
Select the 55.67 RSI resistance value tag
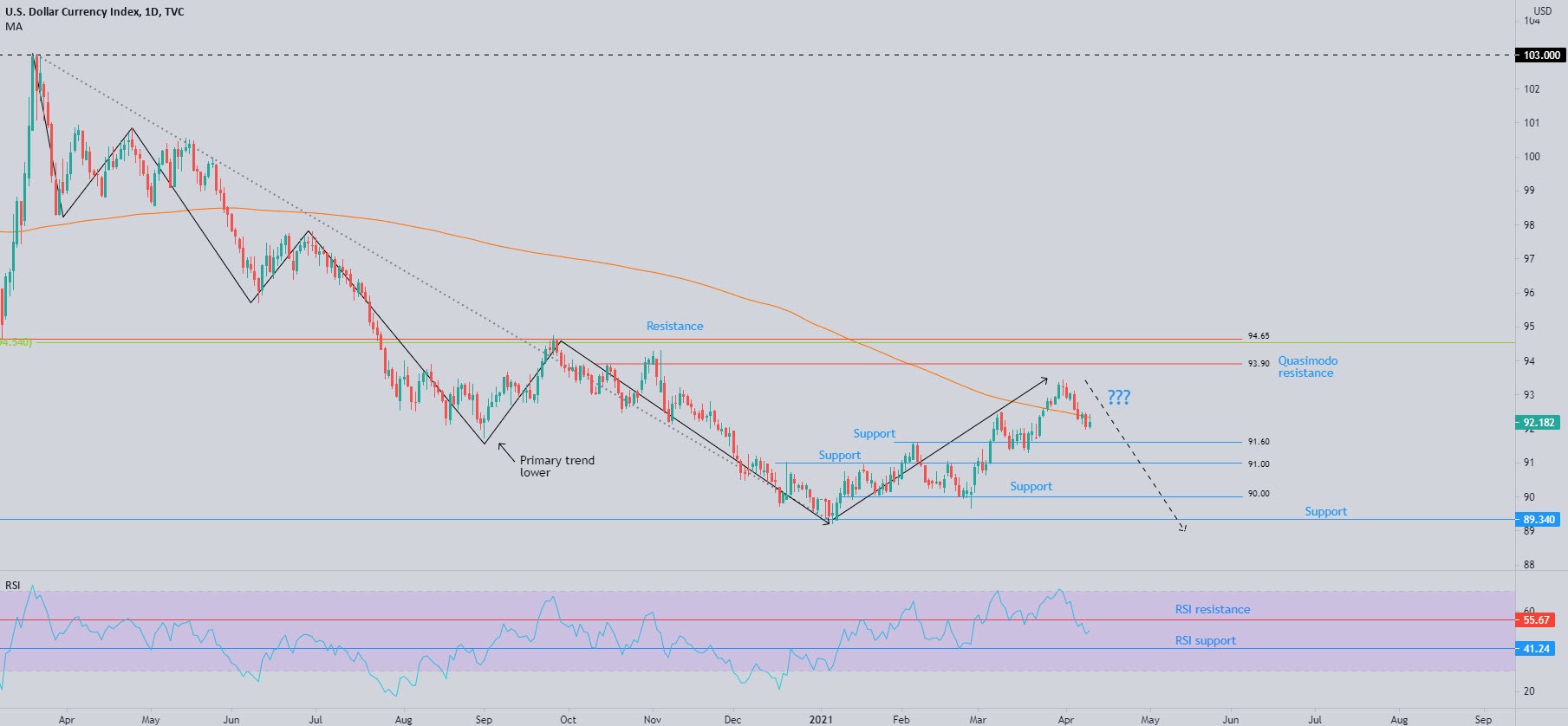coord(1536,620)
